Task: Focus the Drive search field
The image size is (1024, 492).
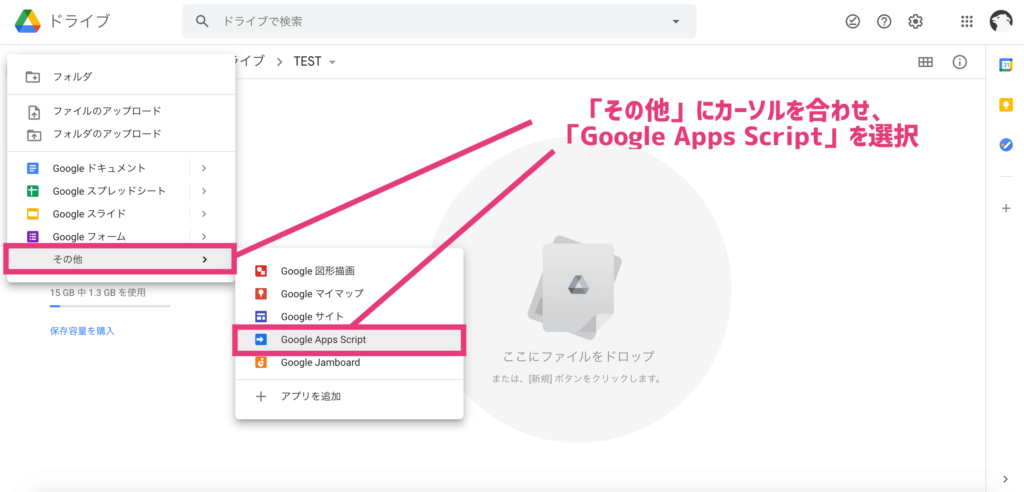Action: 439,22
